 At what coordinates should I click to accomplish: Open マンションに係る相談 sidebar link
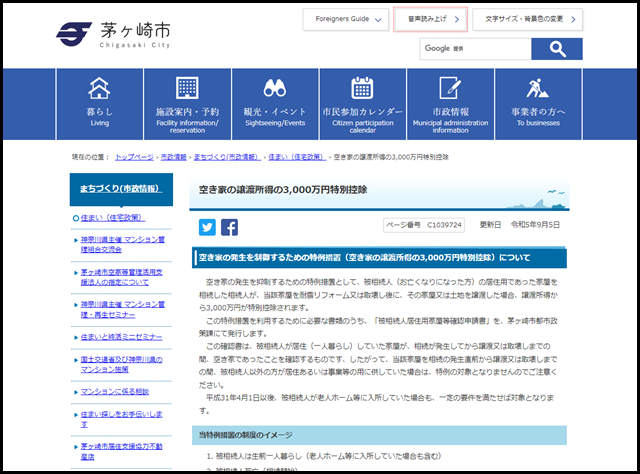(x=114, y=389)
